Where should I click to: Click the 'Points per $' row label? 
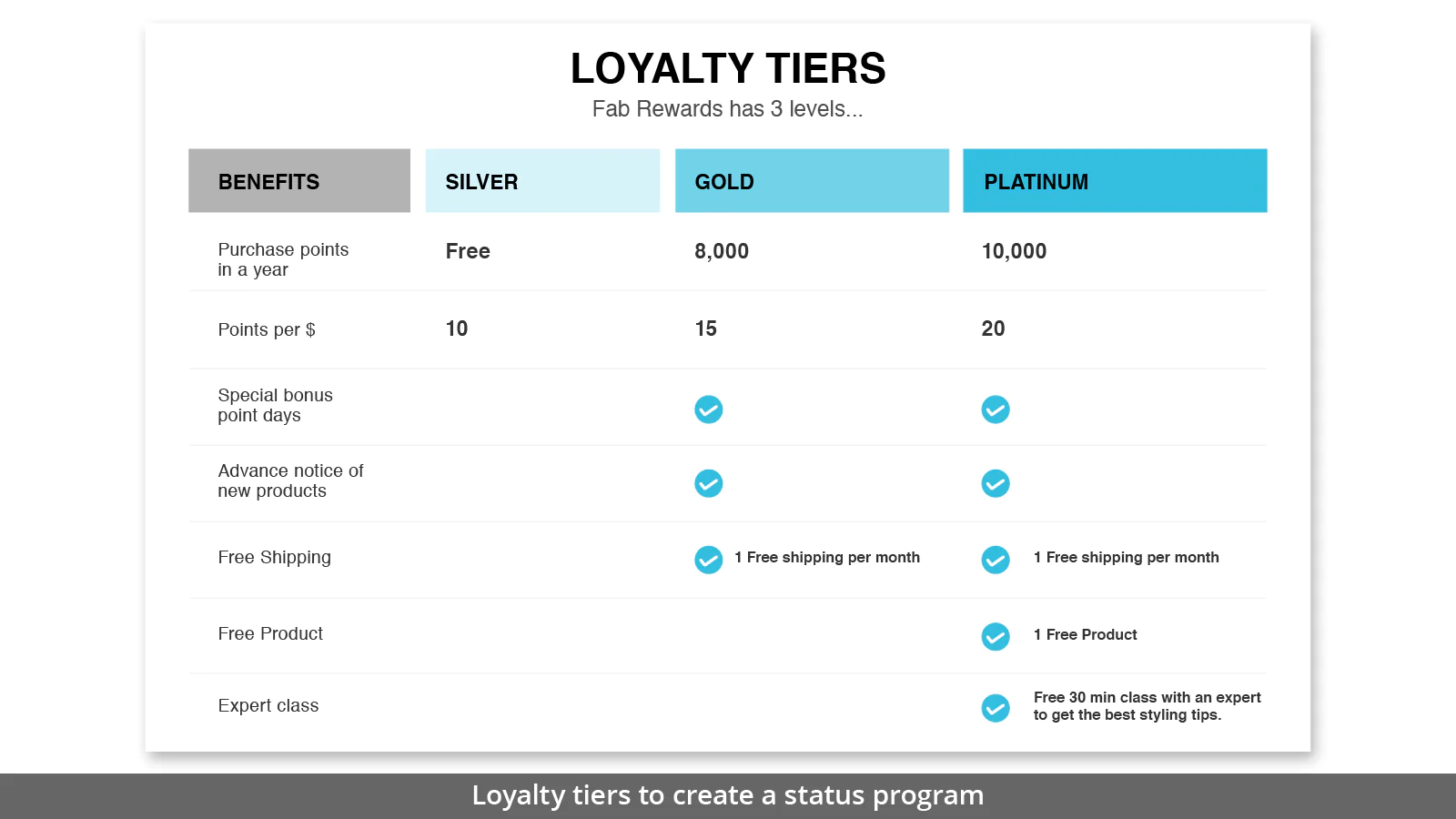click(x=267, y=329)
